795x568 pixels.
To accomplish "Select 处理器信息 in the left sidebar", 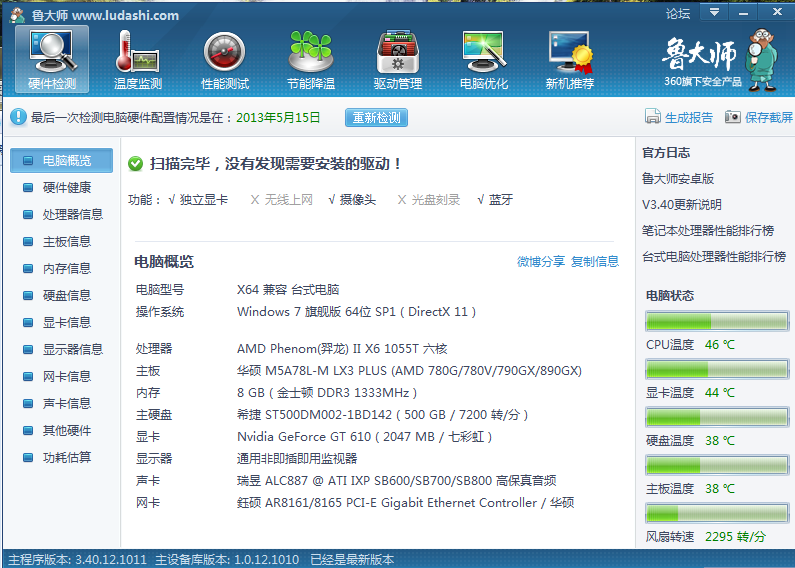I will (x=72, y=214).
